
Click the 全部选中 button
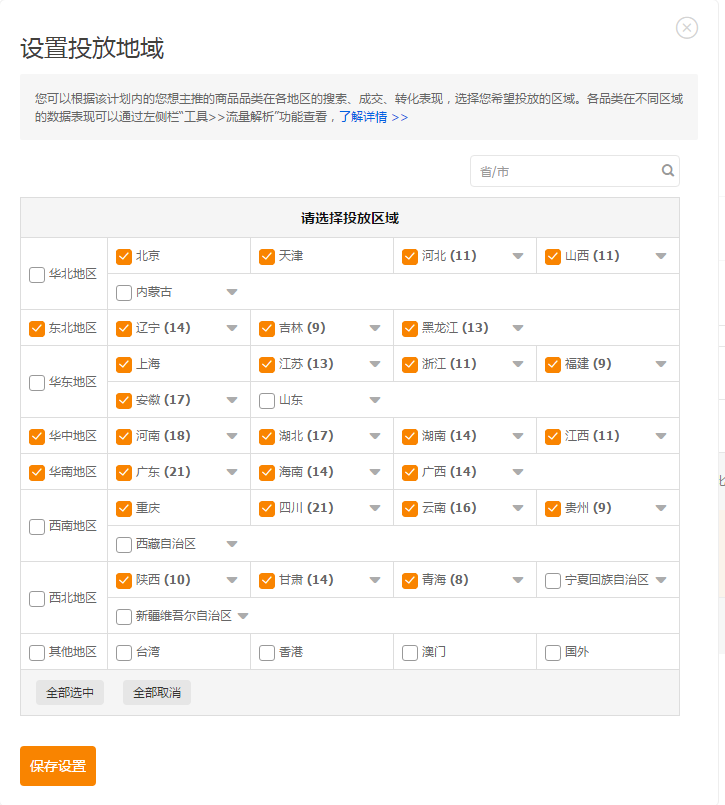pyautogui.click(x=70, y=693)
